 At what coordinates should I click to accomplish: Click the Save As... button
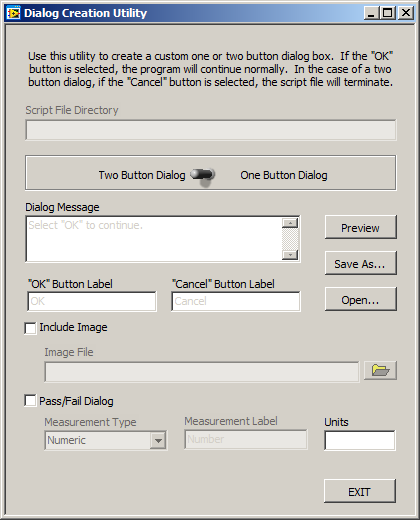coord(361,263)
